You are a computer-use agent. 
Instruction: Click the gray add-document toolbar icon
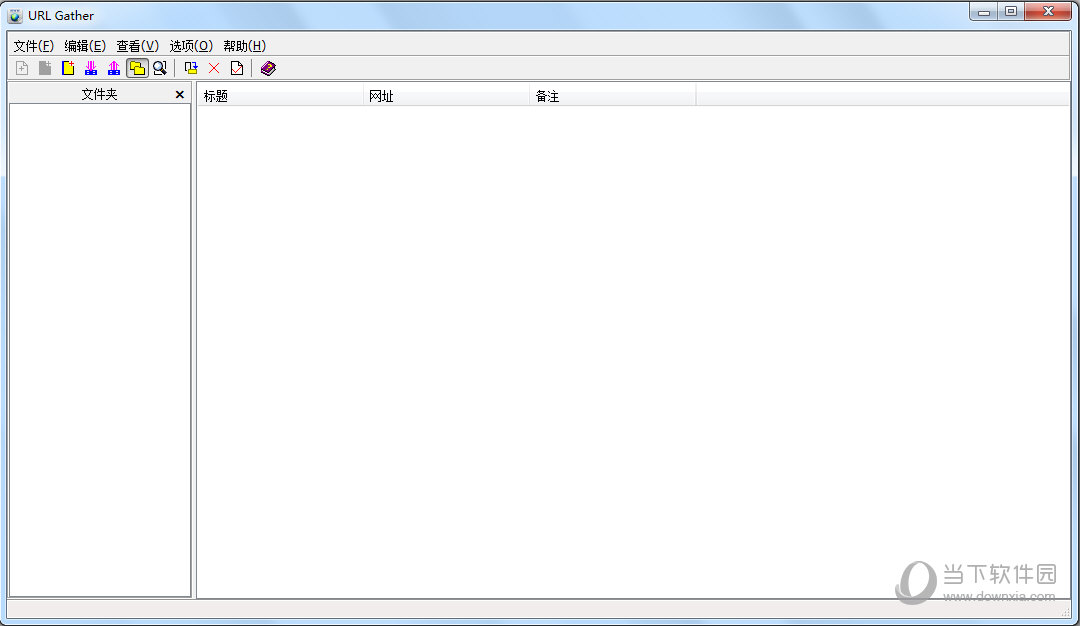point(45,68)
